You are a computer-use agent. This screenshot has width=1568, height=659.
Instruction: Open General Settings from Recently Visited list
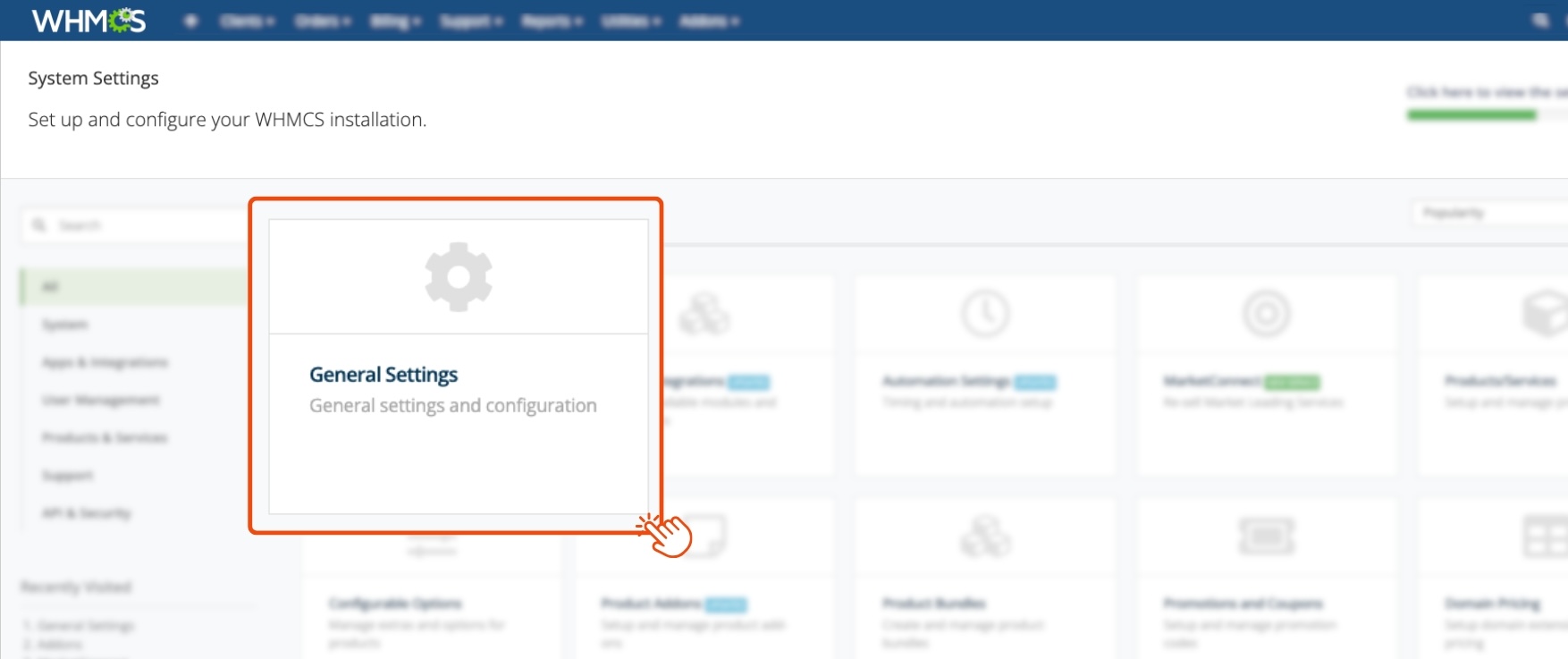(x=85, y=626)
